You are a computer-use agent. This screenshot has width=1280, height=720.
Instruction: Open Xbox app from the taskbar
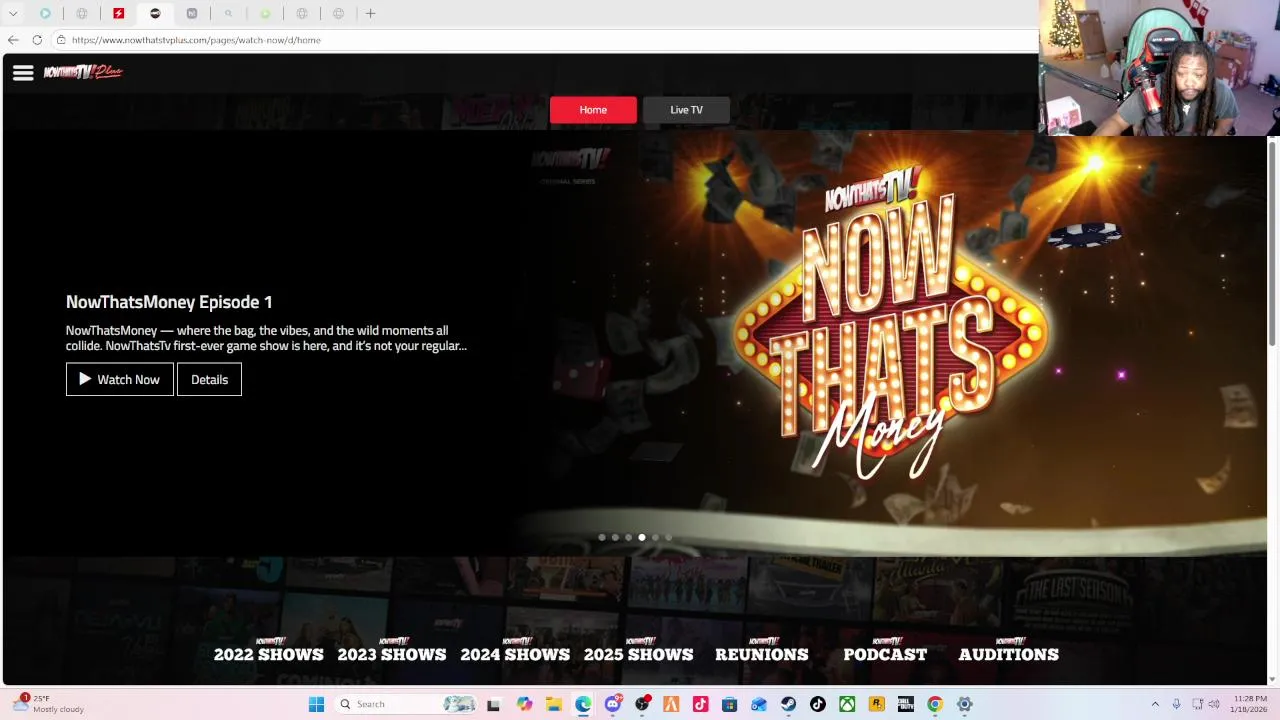pos(847,704)
